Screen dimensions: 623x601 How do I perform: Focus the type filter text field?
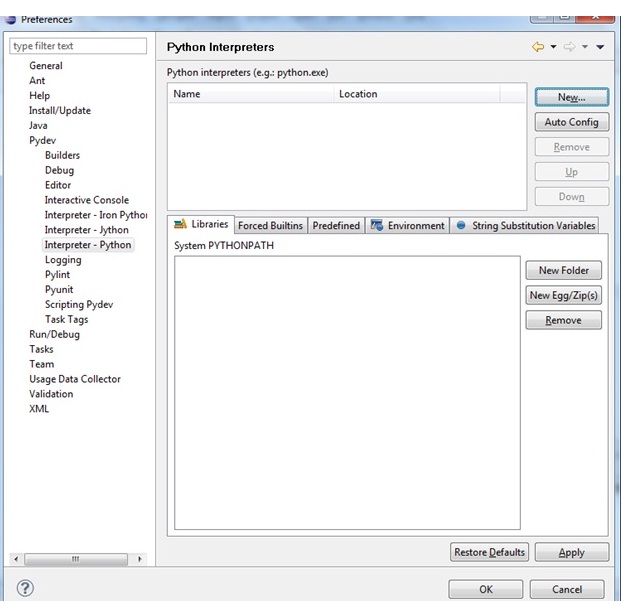coord(78,46)
